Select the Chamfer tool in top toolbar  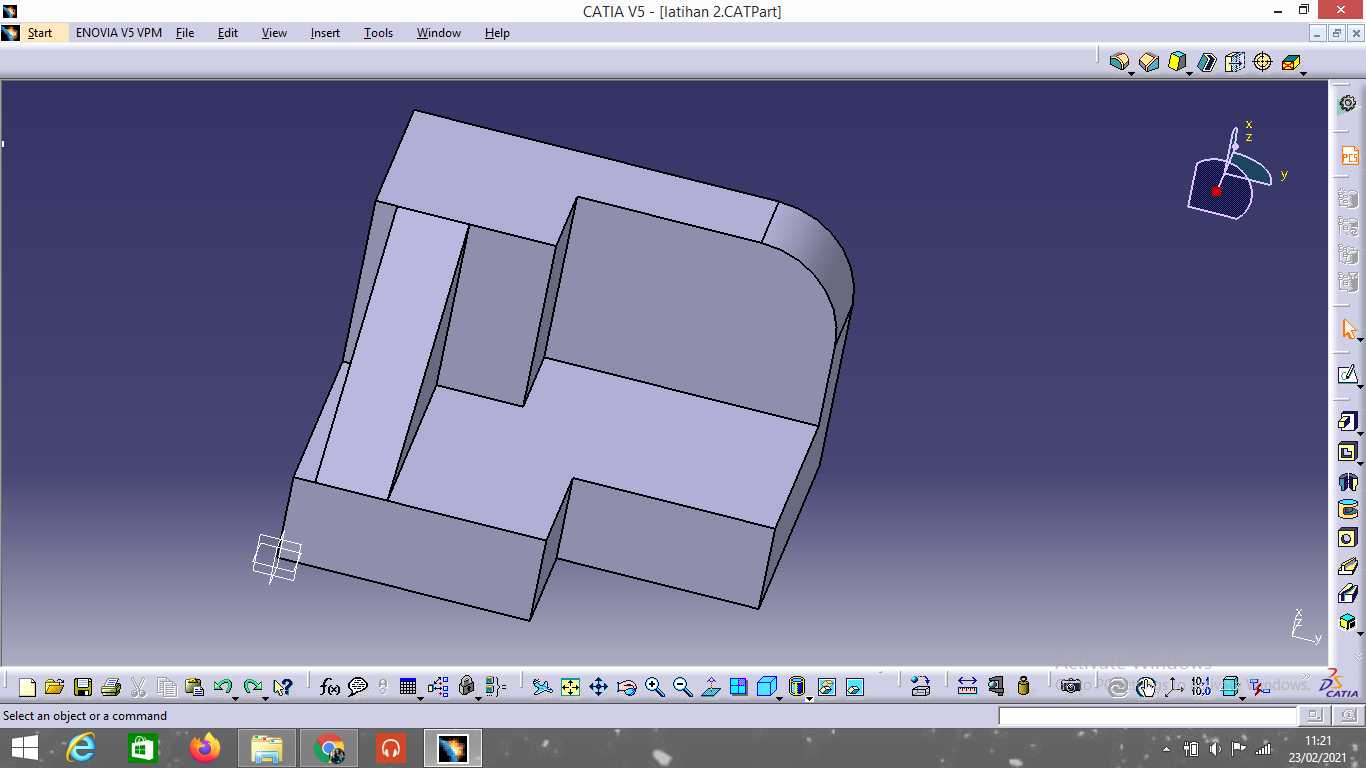click(1149, 62)
